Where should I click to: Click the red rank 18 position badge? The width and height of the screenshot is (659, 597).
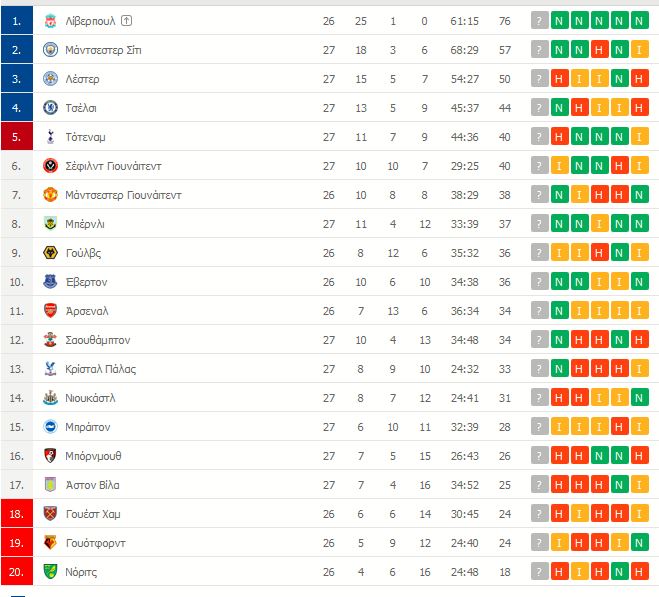pyautogui.click(x=17, y=513)
